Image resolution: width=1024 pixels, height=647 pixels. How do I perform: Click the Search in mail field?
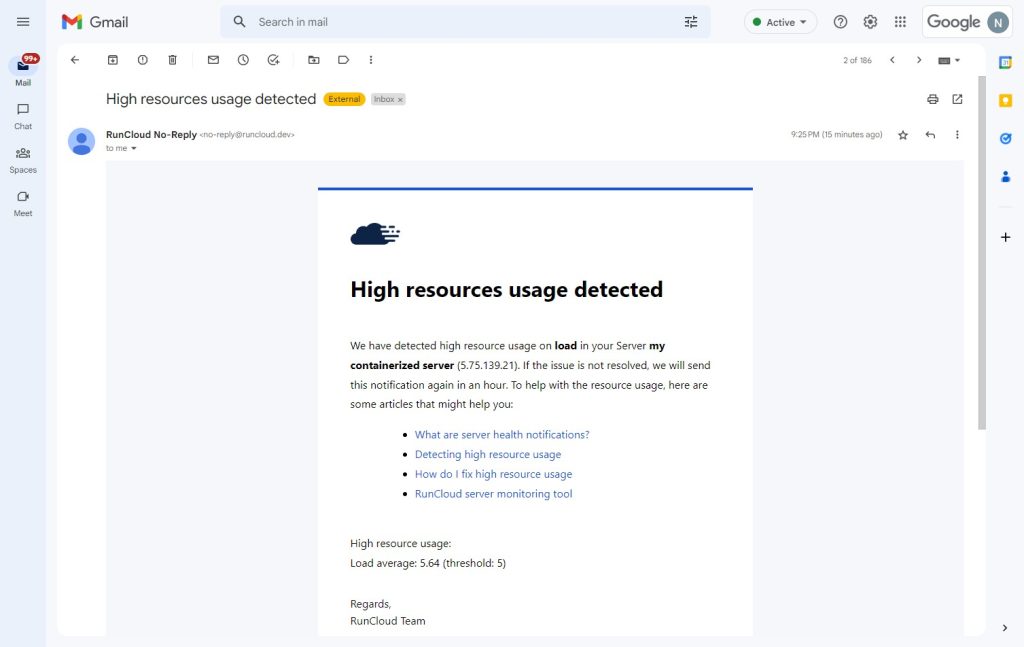tap(465, 22)
